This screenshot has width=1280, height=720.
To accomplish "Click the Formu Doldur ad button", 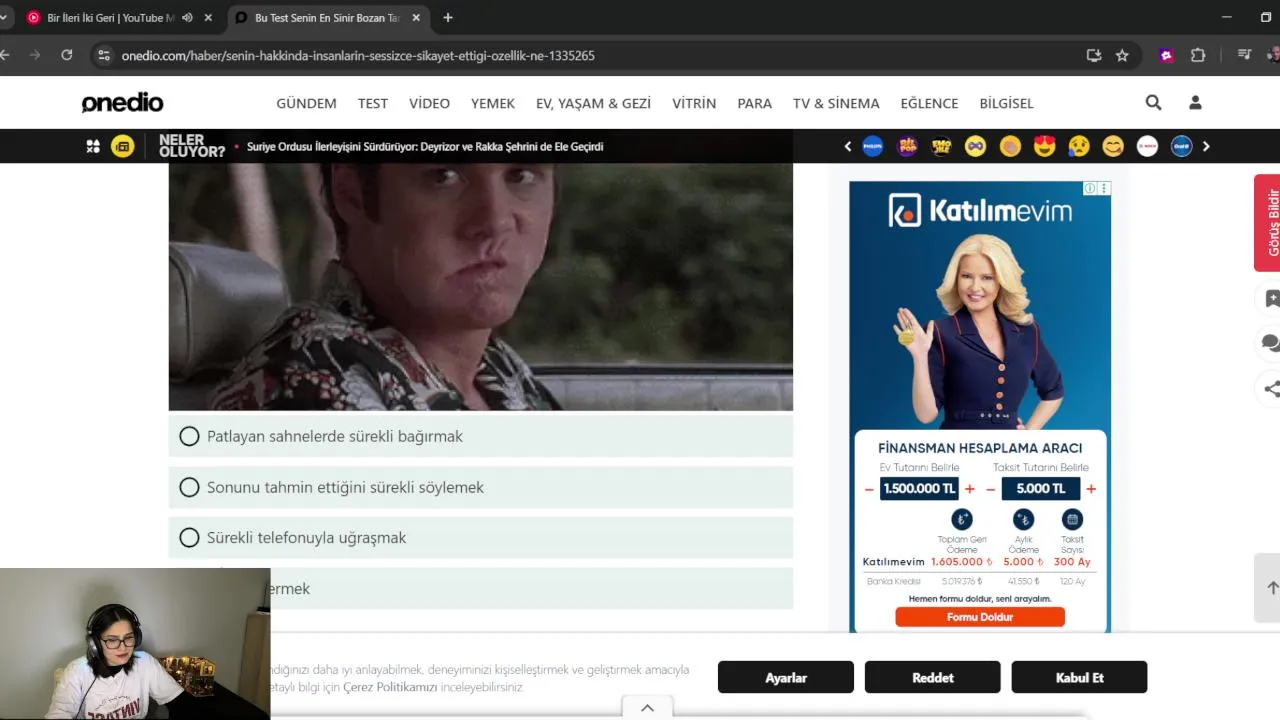I will [x=980, y=617].
